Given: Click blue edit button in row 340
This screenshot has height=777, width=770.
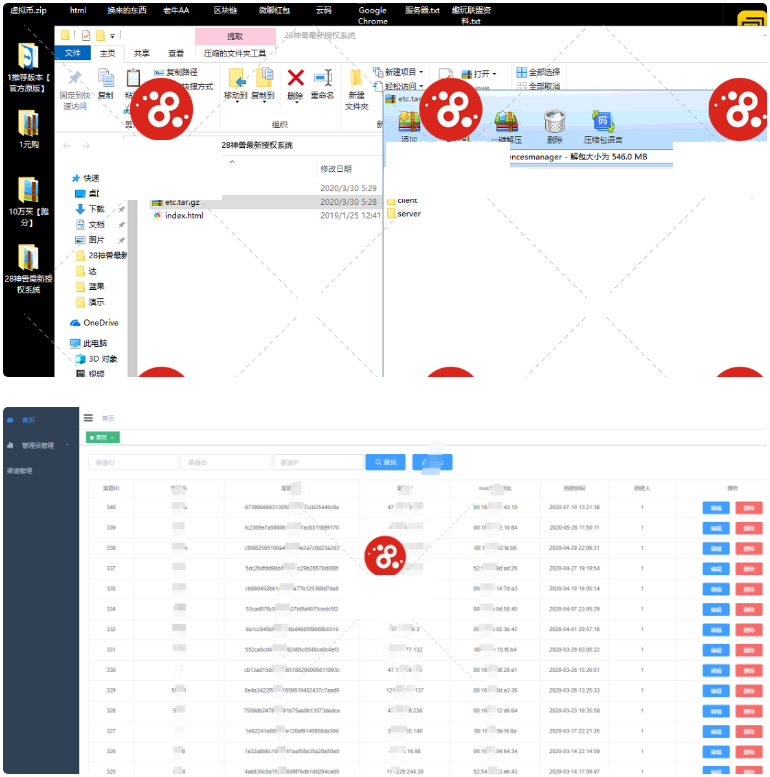Looking at the screenshot, I should pyautogui.click(x=716, y=507).
